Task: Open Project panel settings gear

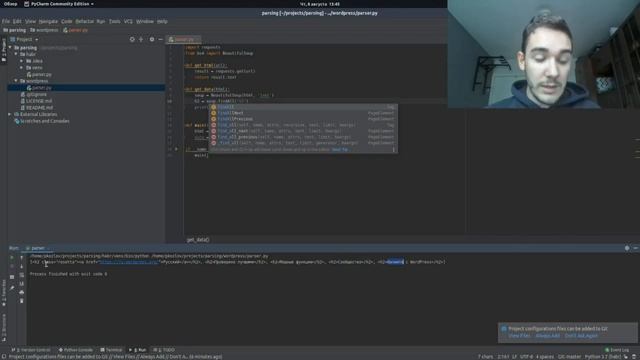Action: (152, 39)
